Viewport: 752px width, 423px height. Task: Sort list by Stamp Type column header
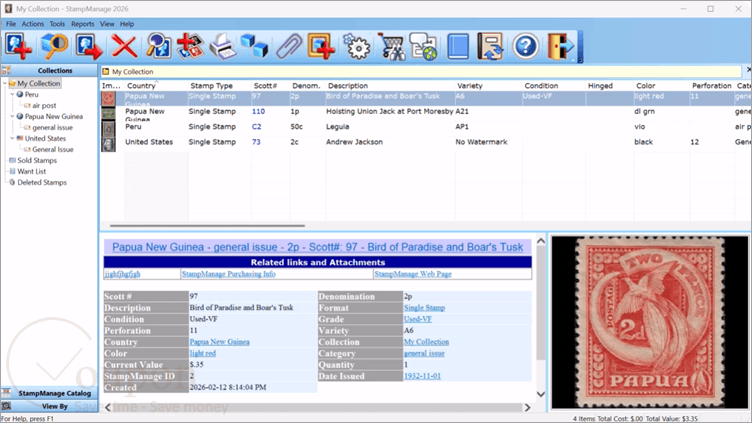click(219, 86)
